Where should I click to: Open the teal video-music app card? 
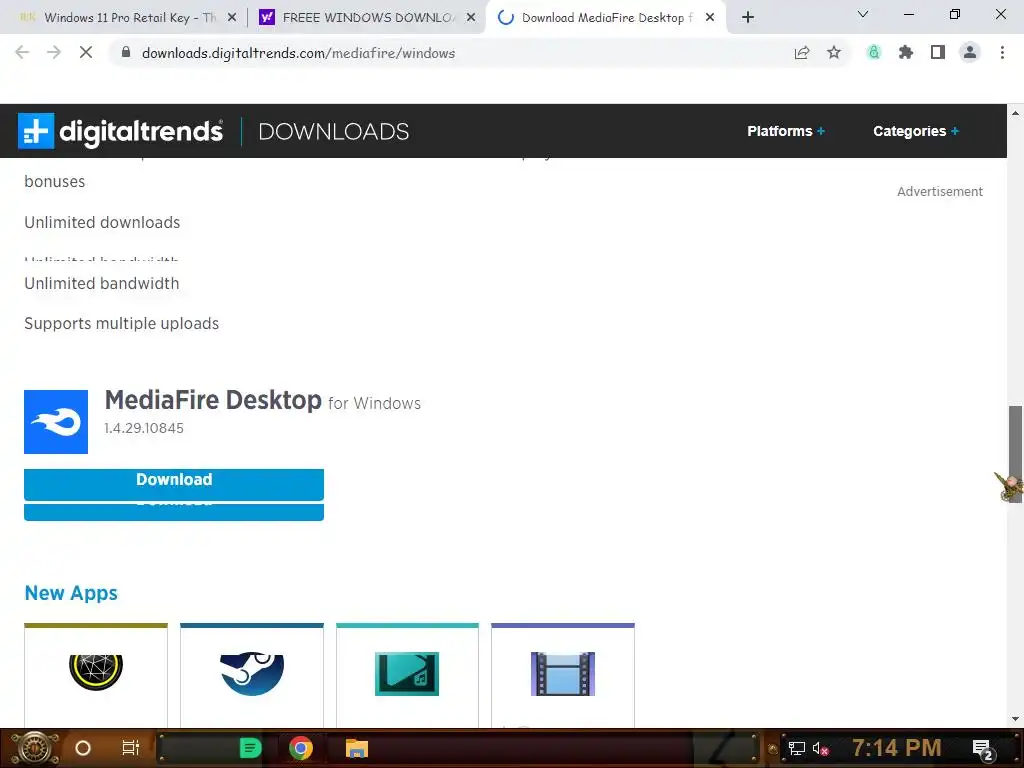point(408,675)
